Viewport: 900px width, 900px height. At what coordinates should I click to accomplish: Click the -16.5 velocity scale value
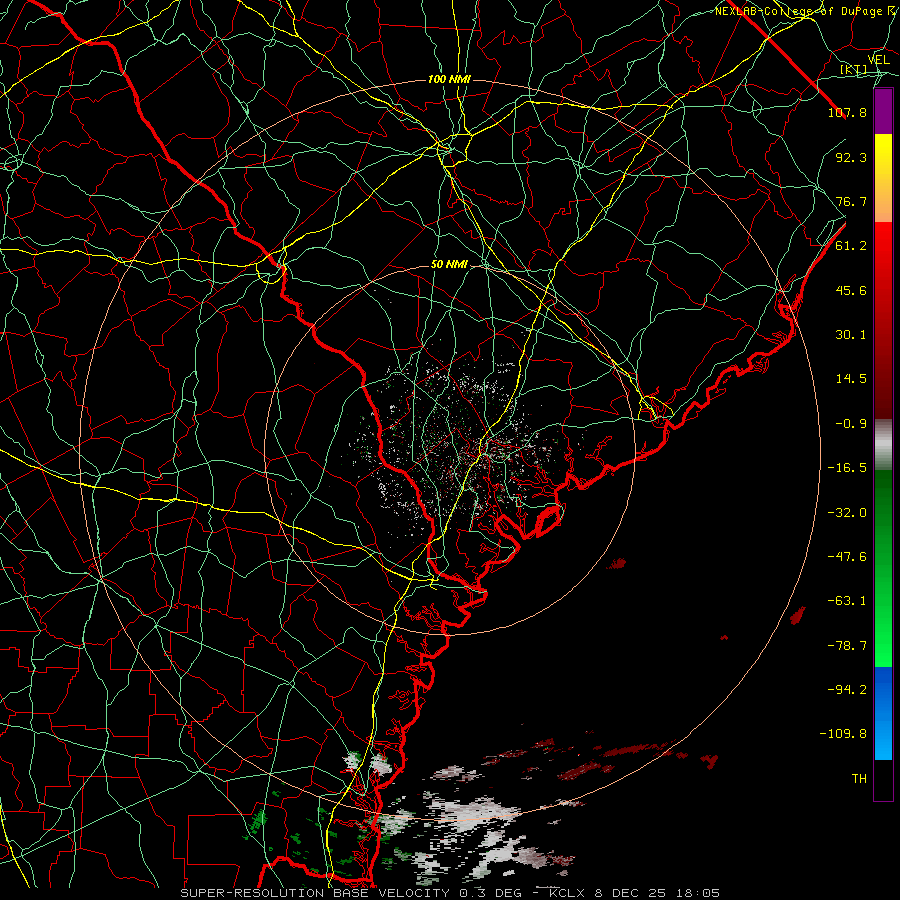tap(847, 468)
